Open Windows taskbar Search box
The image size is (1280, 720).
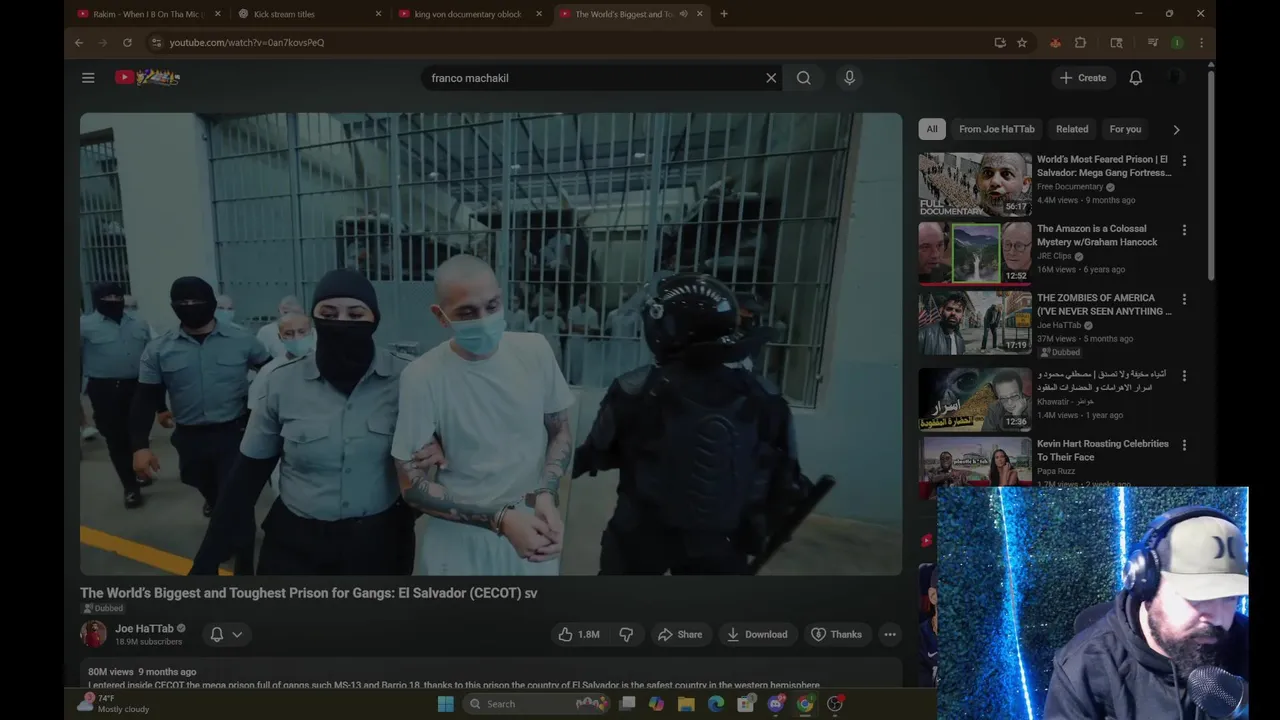click(x=538, y=704)
